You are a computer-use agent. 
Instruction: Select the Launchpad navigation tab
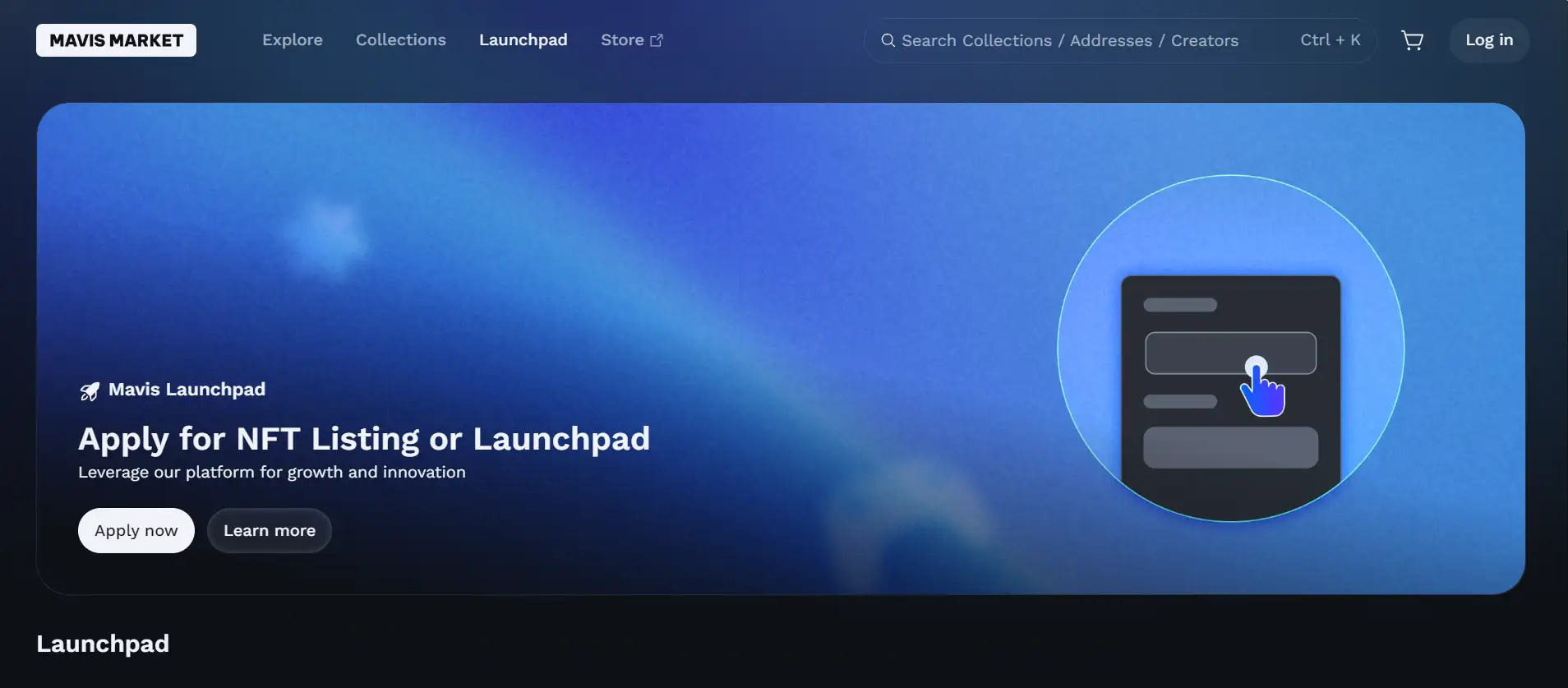[x=523, y=40]
